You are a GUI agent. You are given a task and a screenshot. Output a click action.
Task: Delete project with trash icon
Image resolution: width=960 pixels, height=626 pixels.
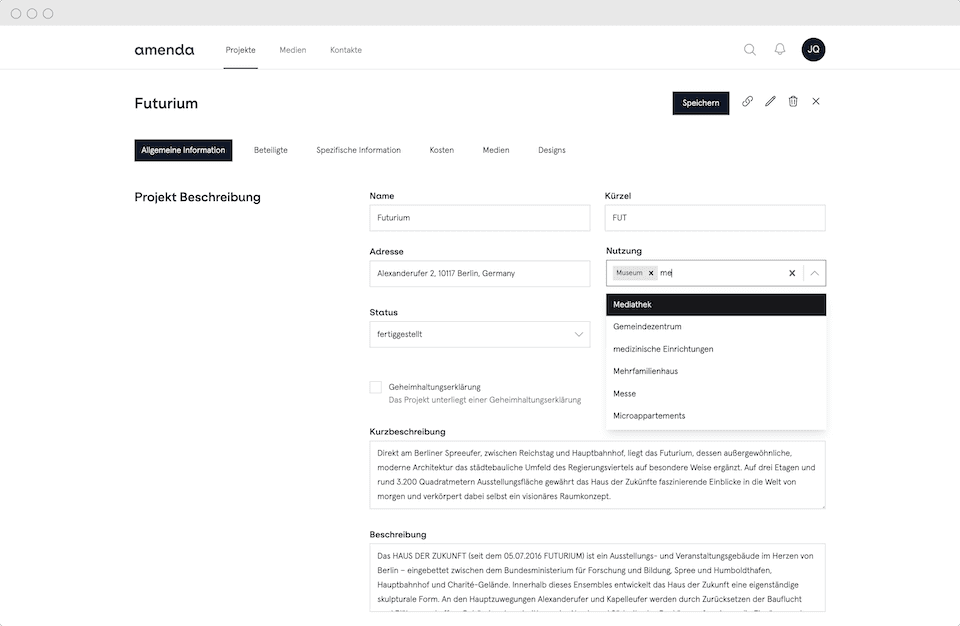(793, 102)
